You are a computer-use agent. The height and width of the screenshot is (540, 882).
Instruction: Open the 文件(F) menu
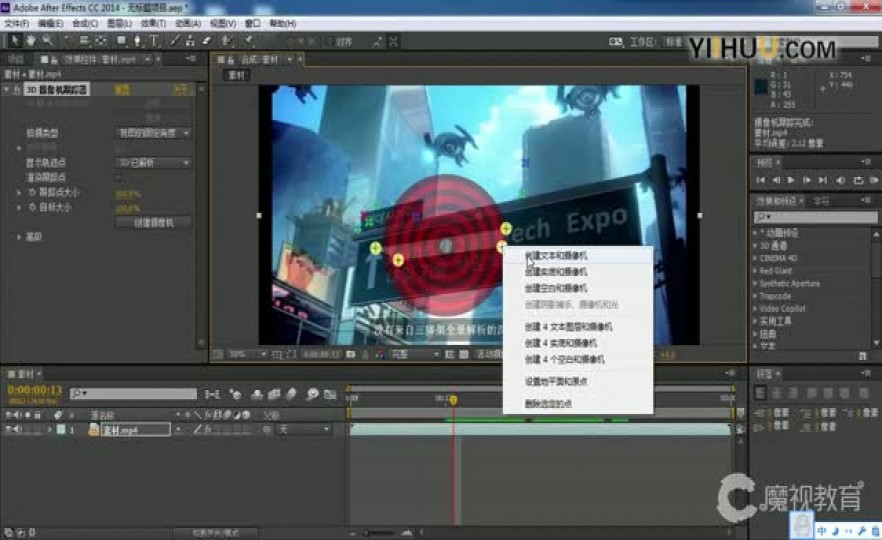tap(16, 23)
